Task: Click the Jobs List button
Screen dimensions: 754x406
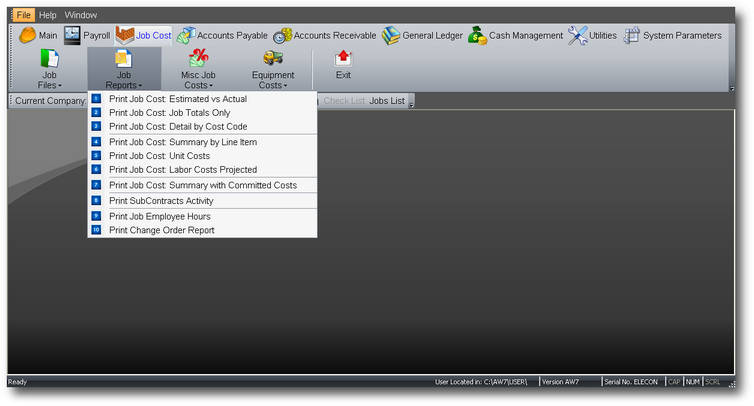Action: pyautogui.click(x=387, y=101)
